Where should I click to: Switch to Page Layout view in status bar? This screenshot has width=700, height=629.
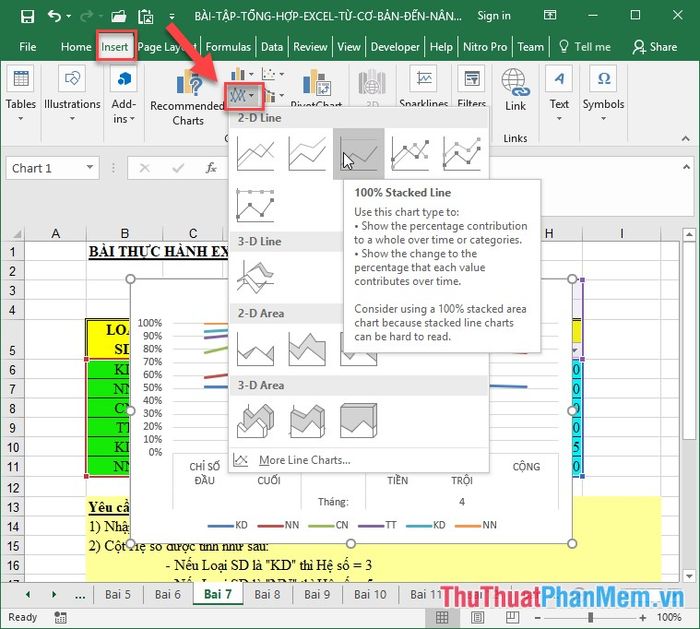[477, 618]
